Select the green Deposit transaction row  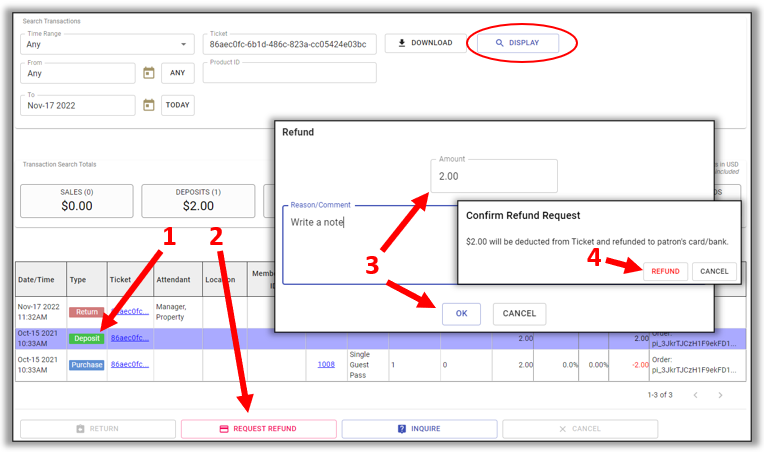coord(86,338)
